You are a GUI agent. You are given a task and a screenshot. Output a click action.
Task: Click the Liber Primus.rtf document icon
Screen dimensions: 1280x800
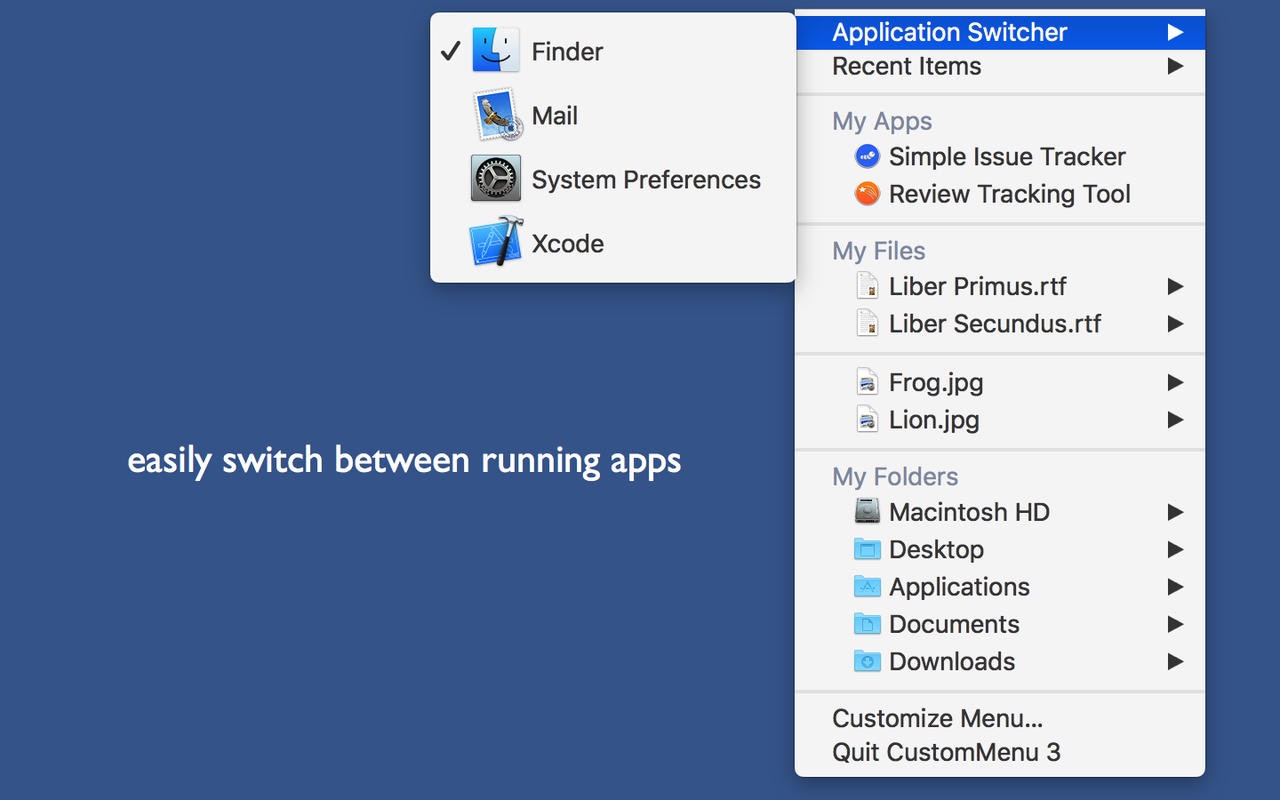pyautogui.click(x=867, y=285)
